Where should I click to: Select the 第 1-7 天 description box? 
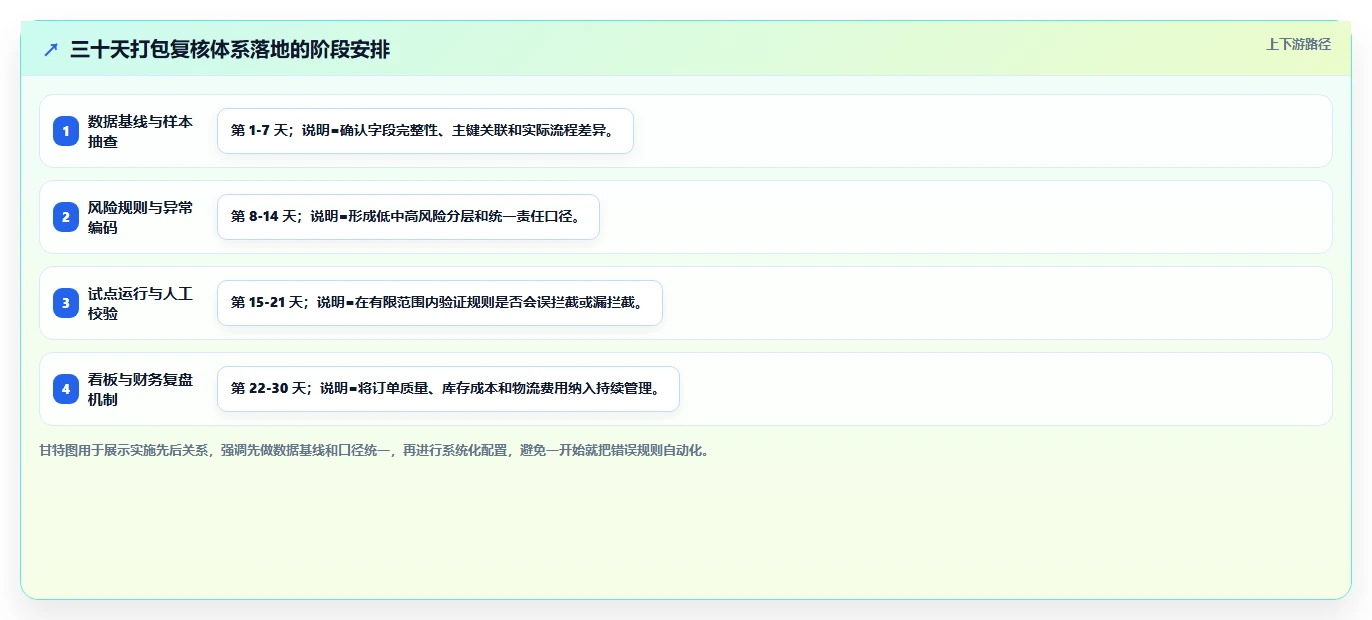coord(425,131)
